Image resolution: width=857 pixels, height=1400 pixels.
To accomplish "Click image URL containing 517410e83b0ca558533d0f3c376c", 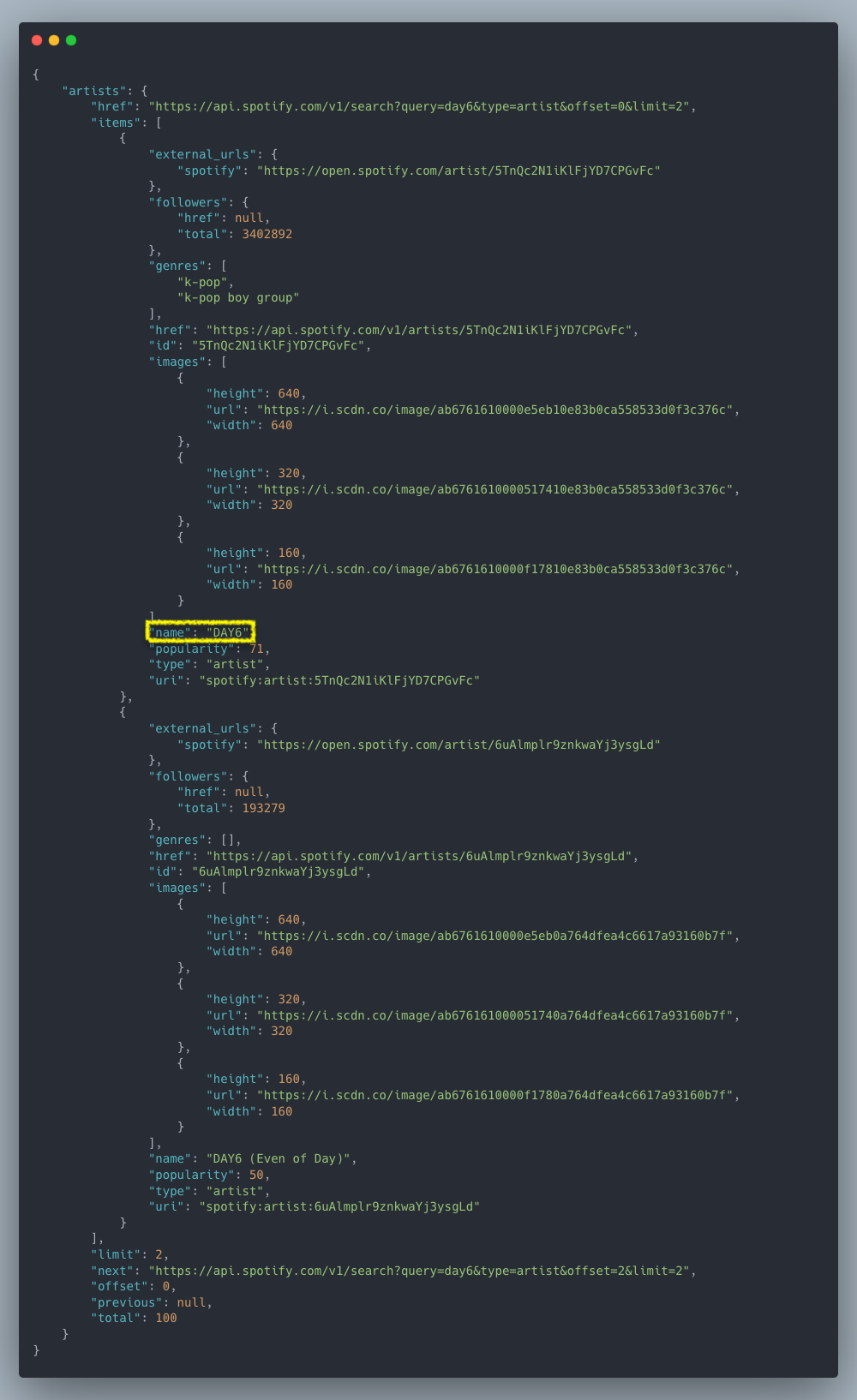I will 495,489.
